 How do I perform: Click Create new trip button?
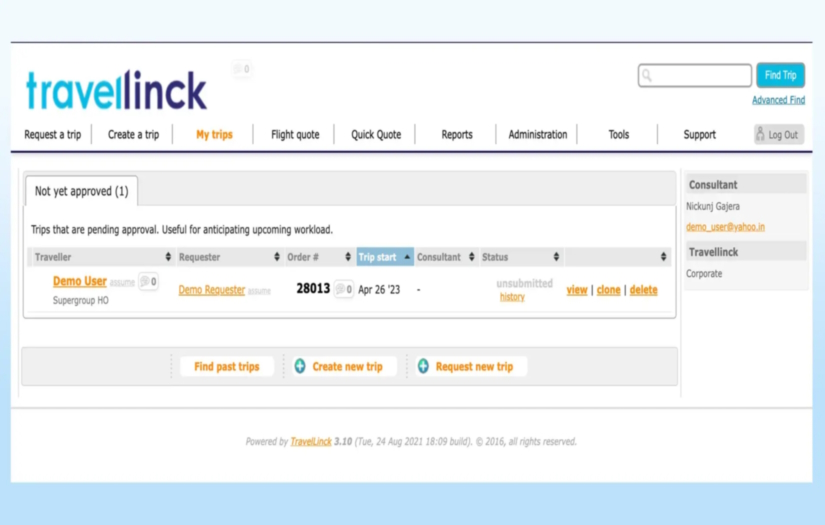click(345, 366)
